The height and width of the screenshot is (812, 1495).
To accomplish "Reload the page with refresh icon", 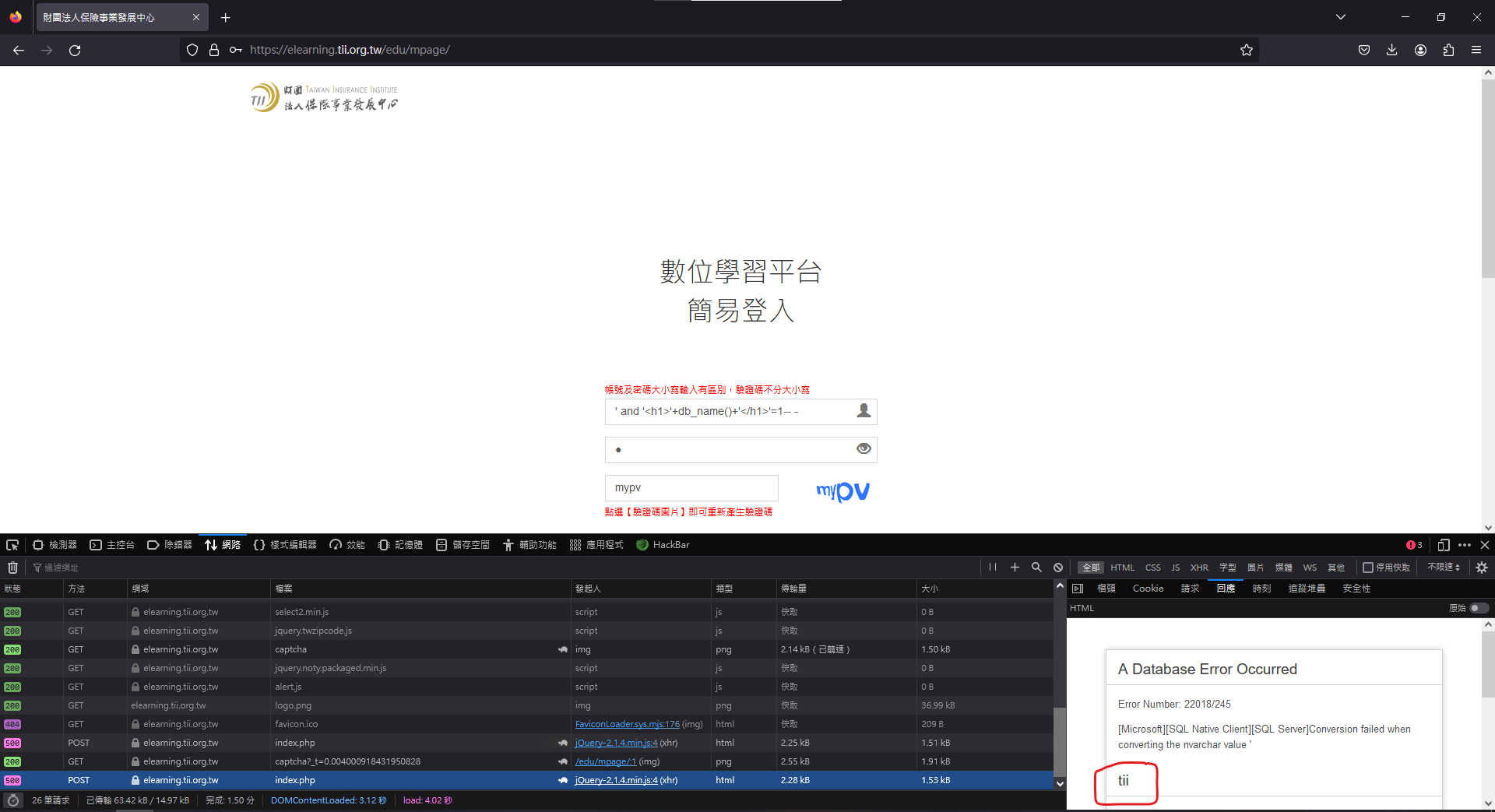I will [x=75, y=50].
